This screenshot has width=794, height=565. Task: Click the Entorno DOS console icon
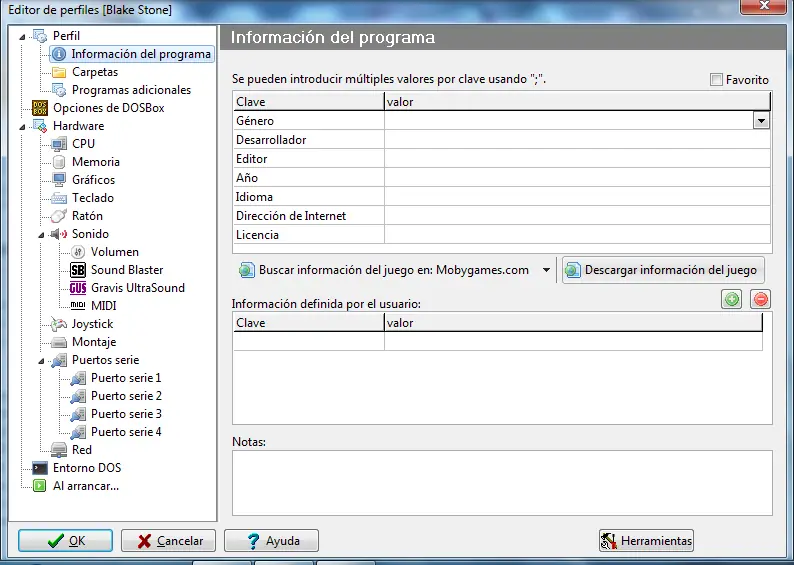(x=40, y=468)
